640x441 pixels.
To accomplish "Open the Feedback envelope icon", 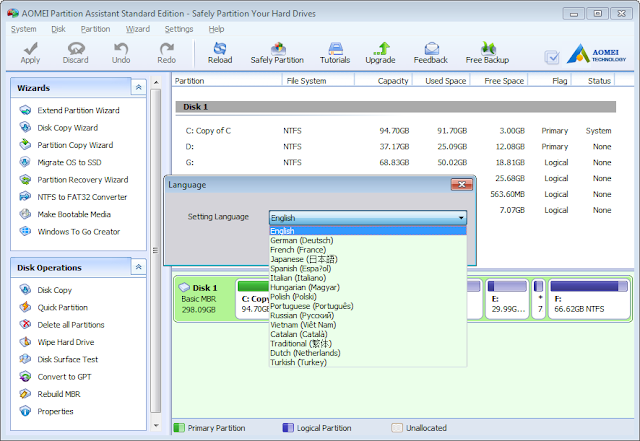I will pyautogui.click(x=431, y=49).
